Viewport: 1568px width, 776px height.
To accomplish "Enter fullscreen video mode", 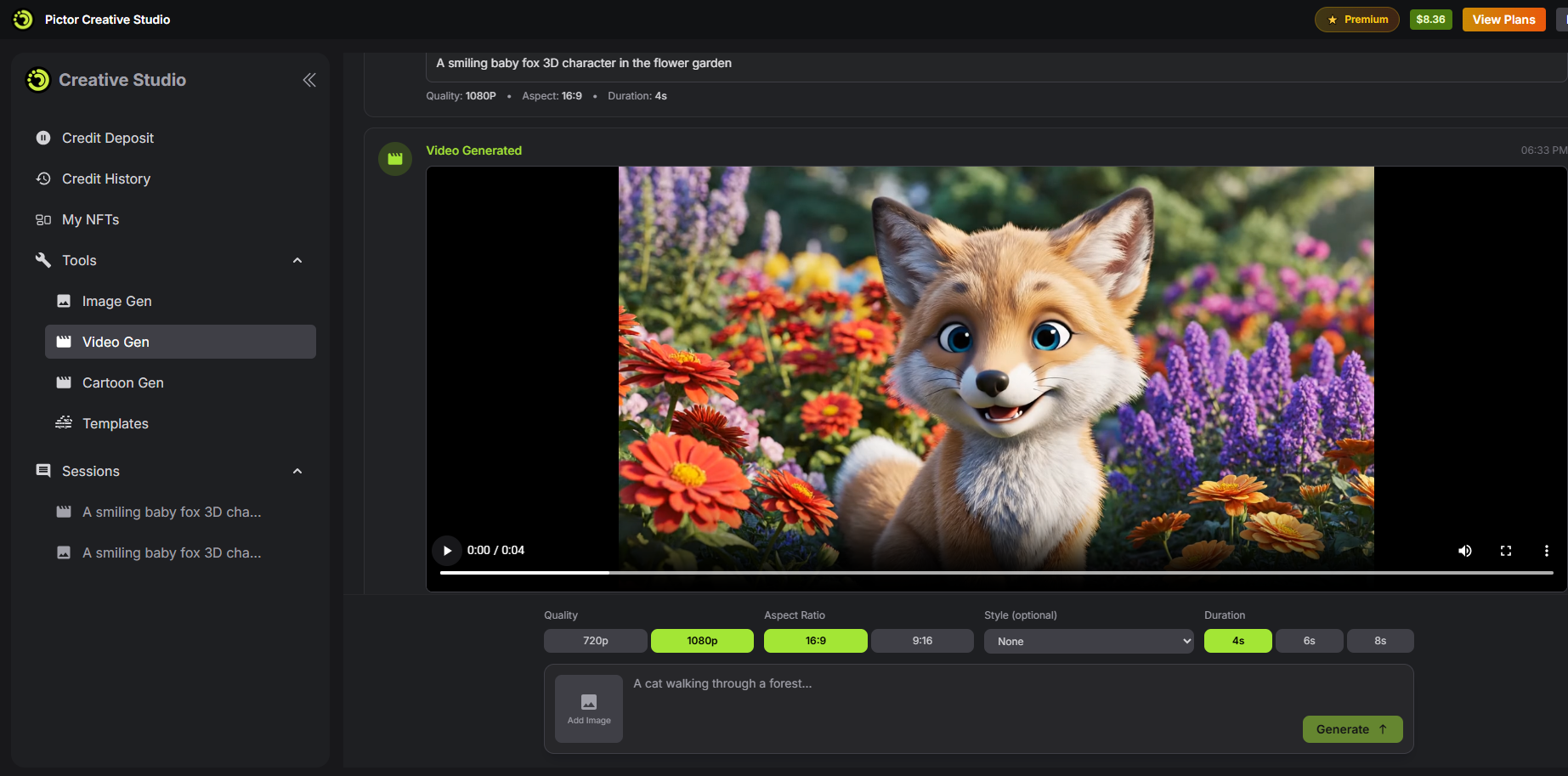I will [1506, 551].
